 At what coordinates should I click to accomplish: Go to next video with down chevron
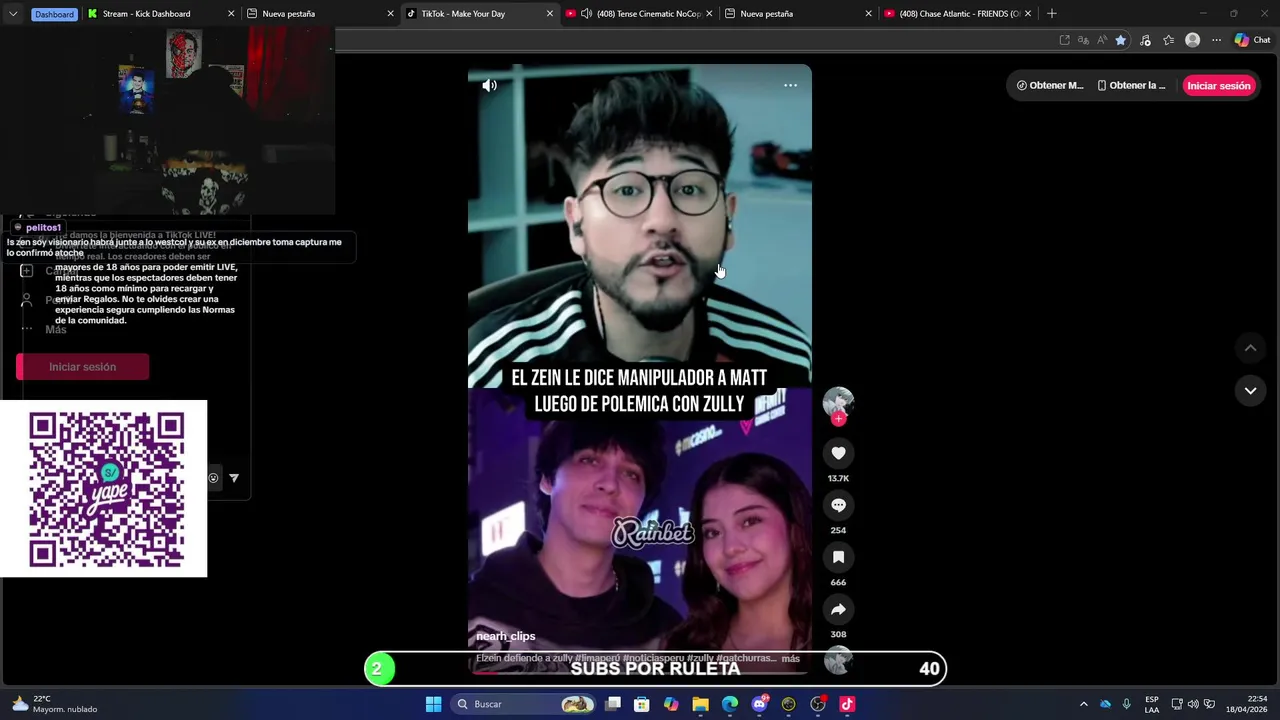(1250, 391)
